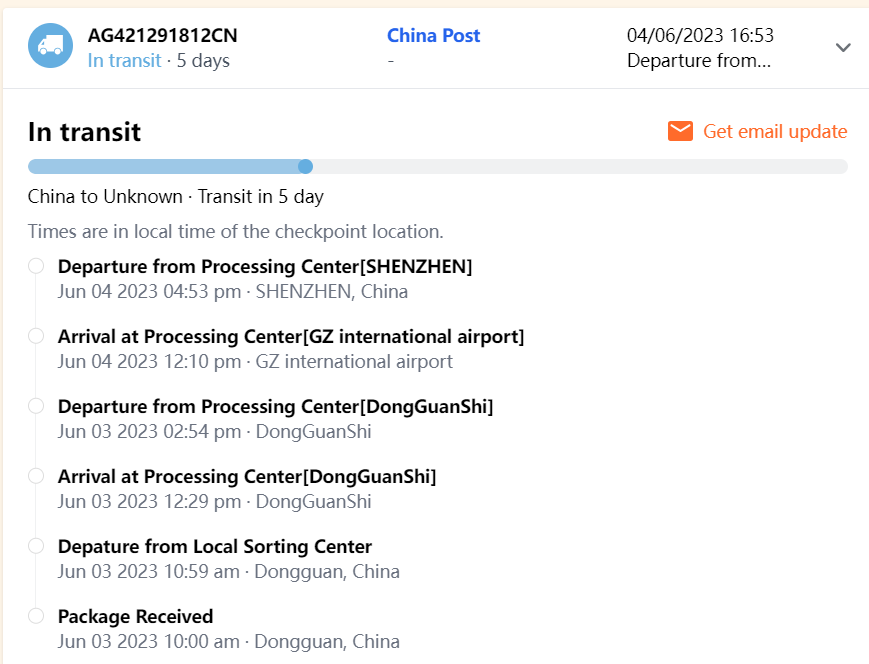Click the Package Received event title
This screenshot has height=664, width=869.
[x=135, y=616]
